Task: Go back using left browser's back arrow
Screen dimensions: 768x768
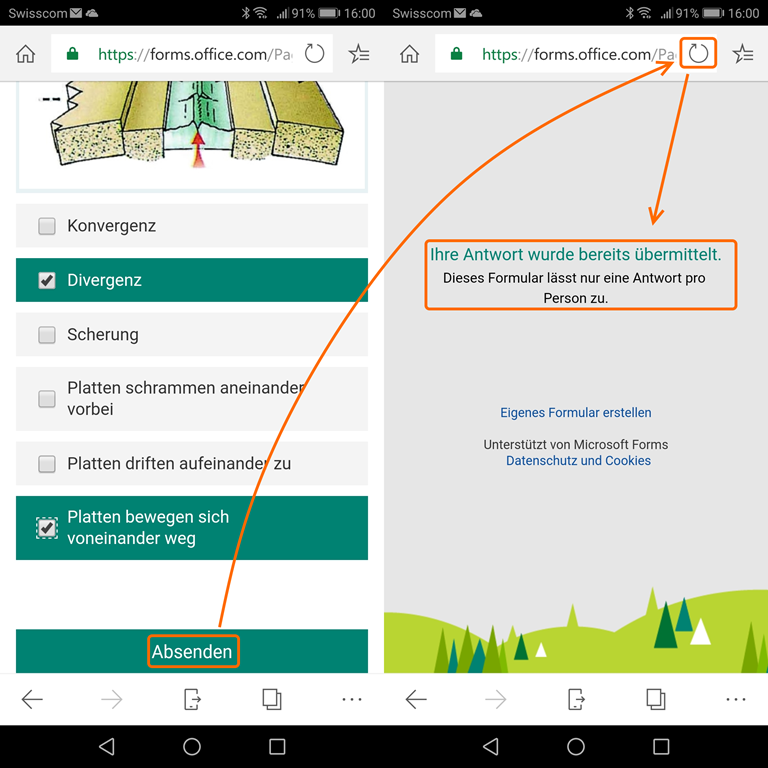Action: point(32,699)
